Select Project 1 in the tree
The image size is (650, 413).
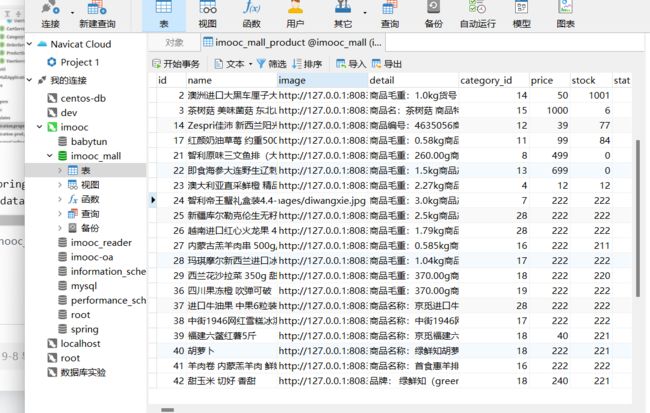pyautogui.click(x=80, y=62)
